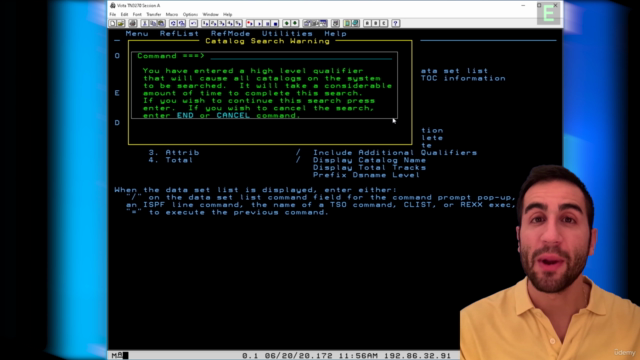Click the Pause macro toolbar icon

pos(267,23)
